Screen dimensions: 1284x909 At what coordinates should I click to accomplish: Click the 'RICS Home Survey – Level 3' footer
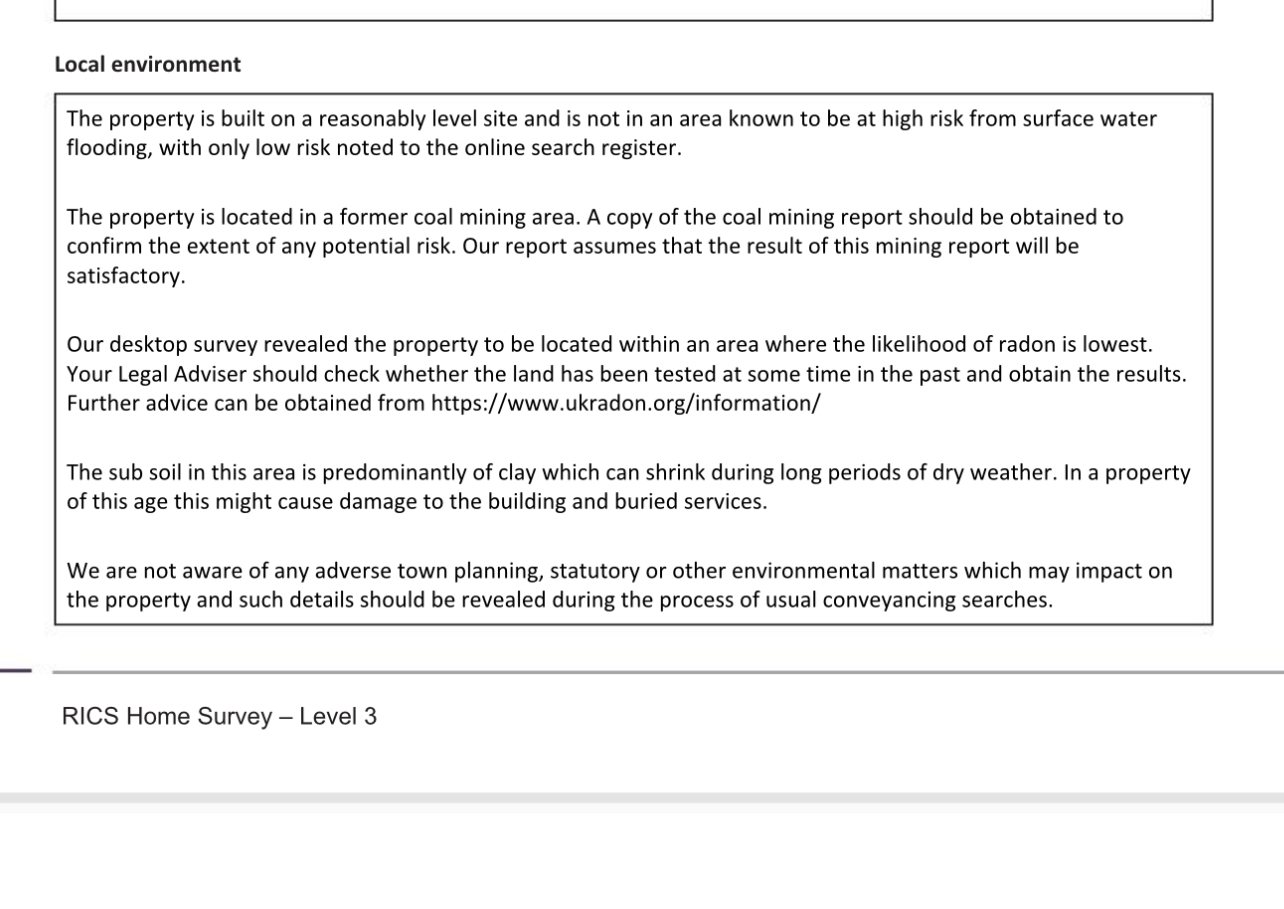point(219,717)
